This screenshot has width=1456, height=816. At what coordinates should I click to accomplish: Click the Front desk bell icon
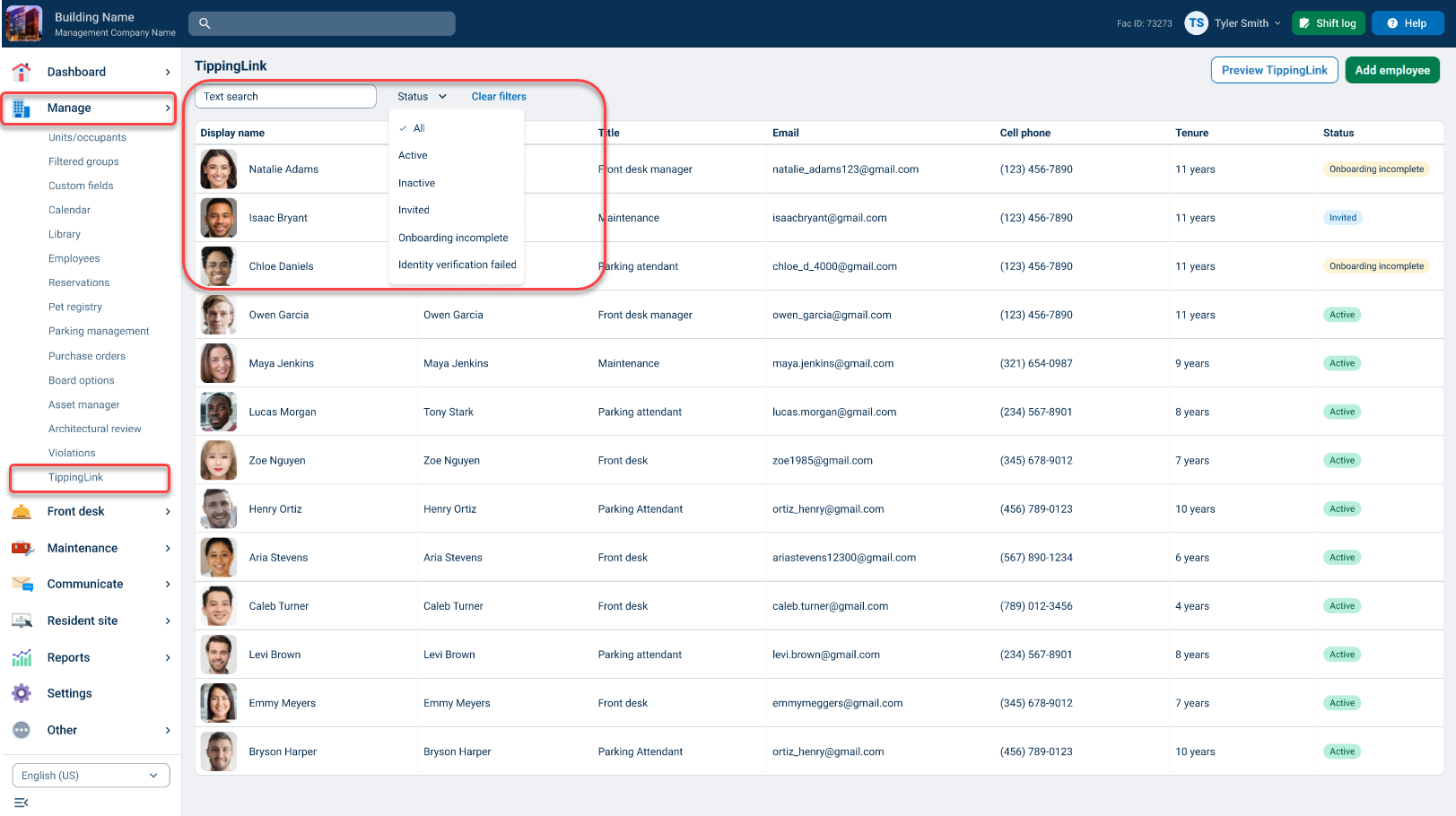[22, 511]
